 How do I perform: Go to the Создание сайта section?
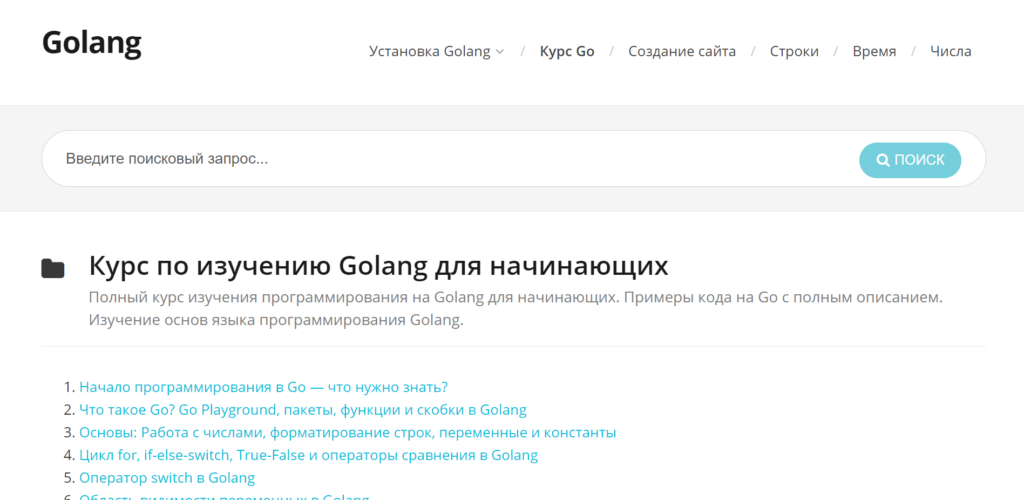point(682,51)
